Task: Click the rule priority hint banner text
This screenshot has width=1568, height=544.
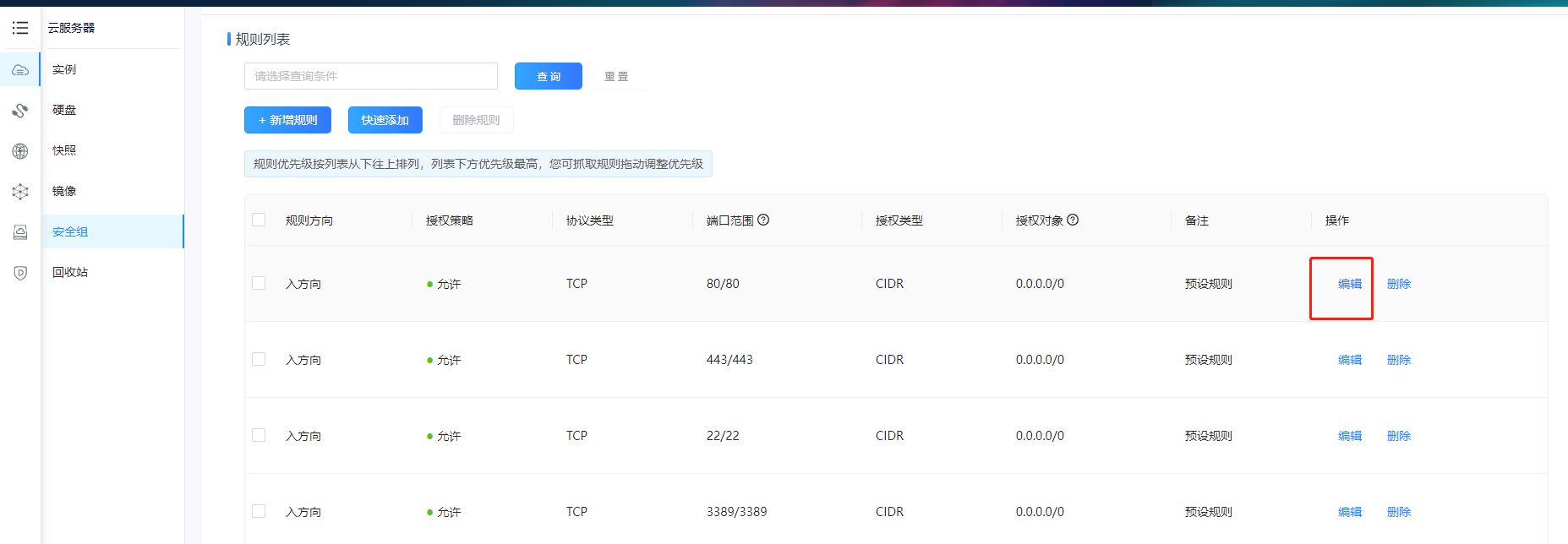Action: point(478,164)
